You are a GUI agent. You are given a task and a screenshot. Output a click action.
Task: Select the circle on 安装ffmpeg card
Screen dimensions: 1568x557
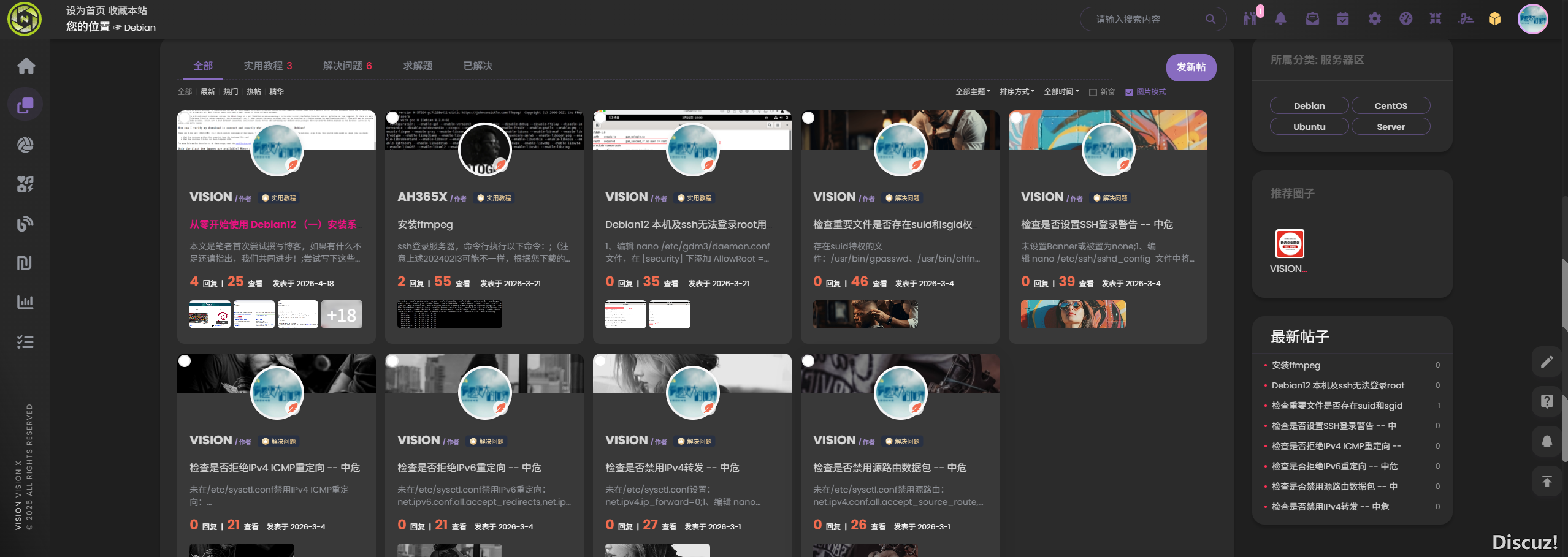click(x=392, y=118)
